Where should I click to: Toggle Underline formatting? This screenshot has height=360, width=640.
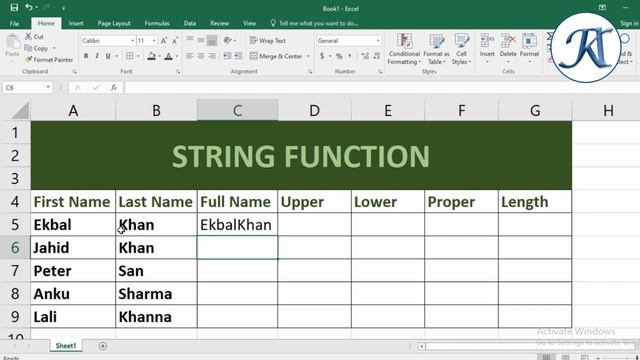click(108, 56)
